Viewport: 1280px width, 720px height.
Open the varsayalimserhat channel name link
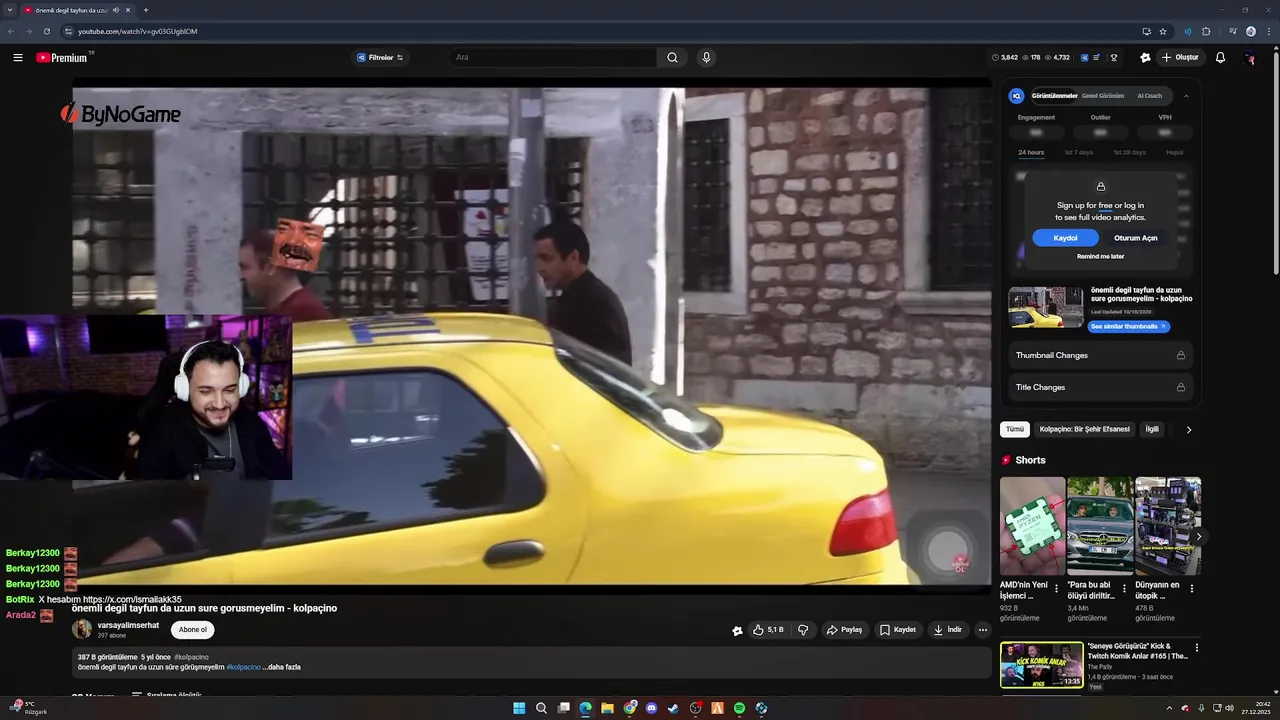click(x=128, y=625)
